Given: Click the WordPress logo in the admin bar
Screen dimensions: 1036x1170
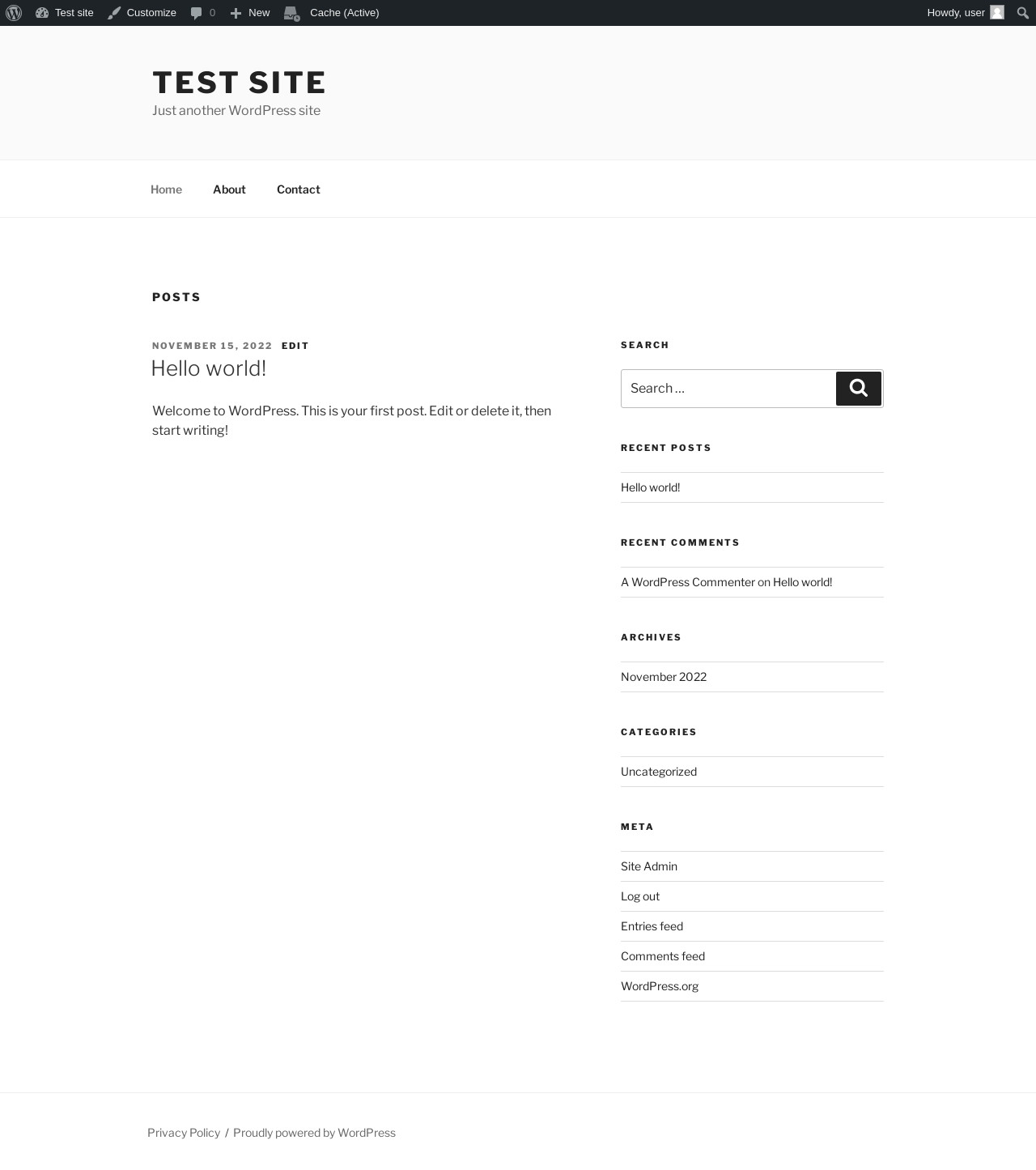Looking at the screenshot, I should [x=12, y=12].
